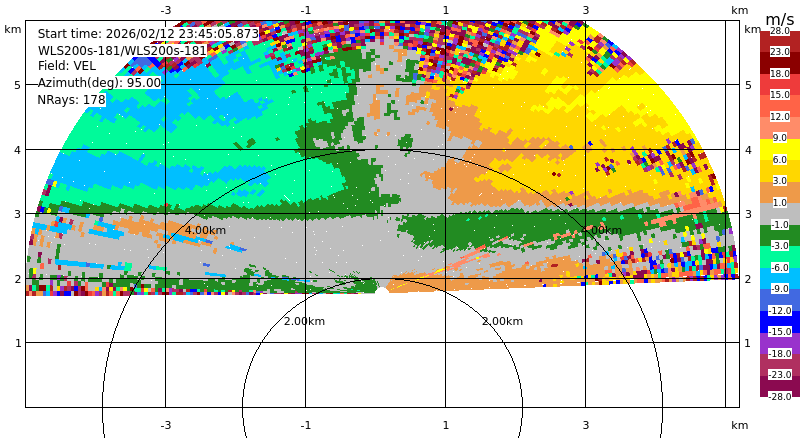Viewport: 800px width, 438px height.
Task: Click the positive 1.0 colorbar label
Action: [x=780, y=203]
